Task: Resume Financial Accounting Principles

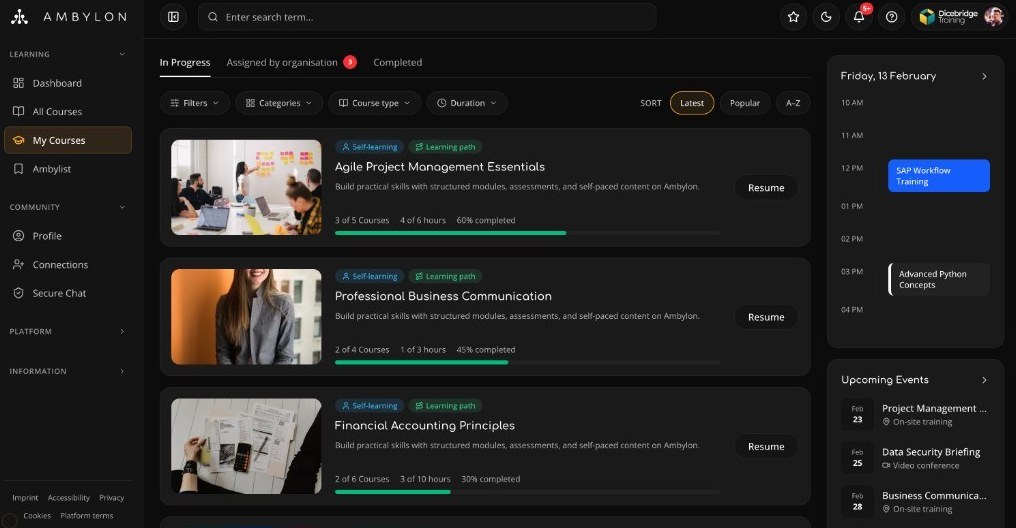Action: point(766,446)
